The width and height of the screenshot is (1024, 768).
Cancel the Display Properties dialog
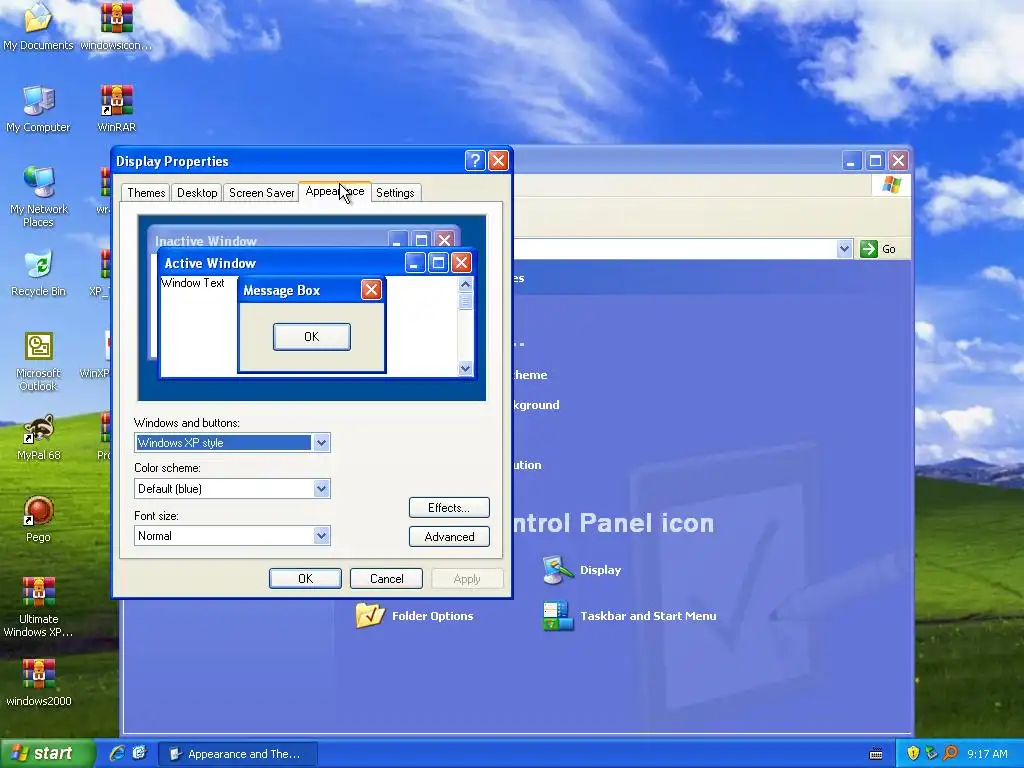386,579
